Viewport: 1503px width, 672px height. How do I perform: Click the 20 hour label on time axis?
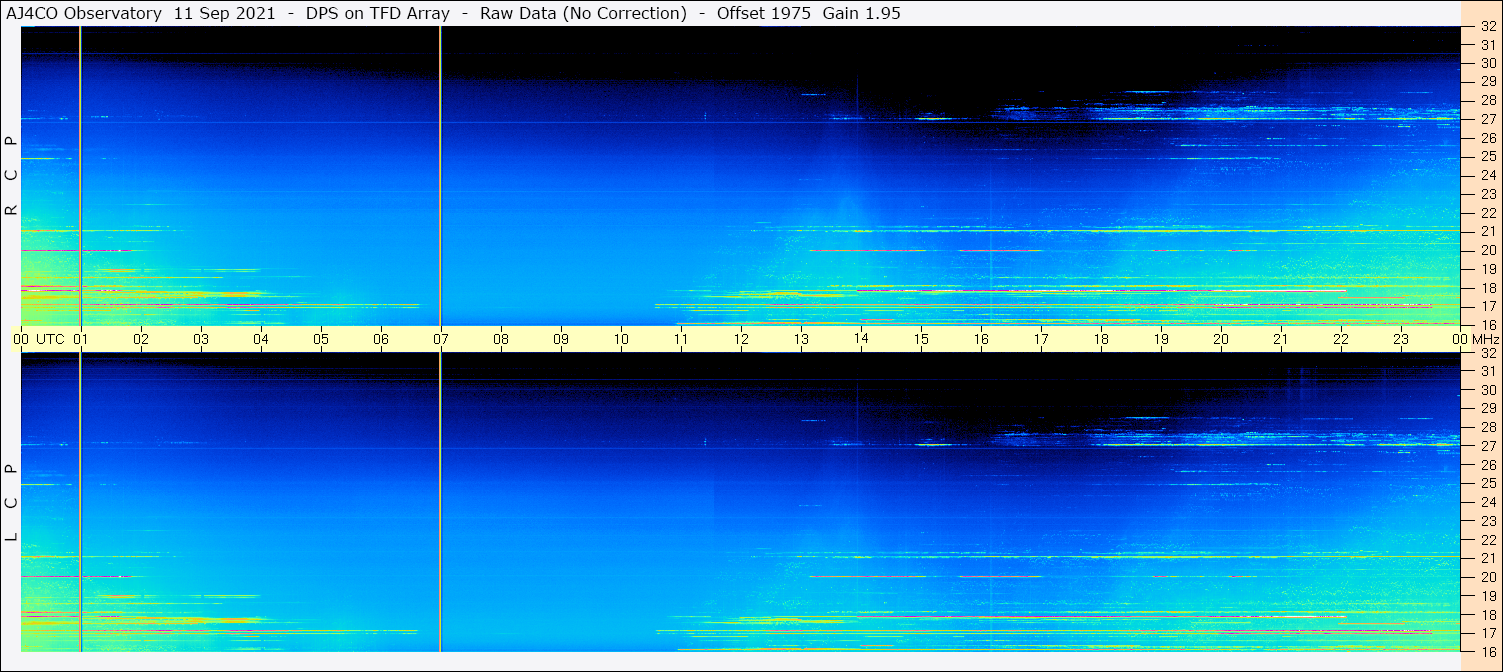tap(1221, 339)
